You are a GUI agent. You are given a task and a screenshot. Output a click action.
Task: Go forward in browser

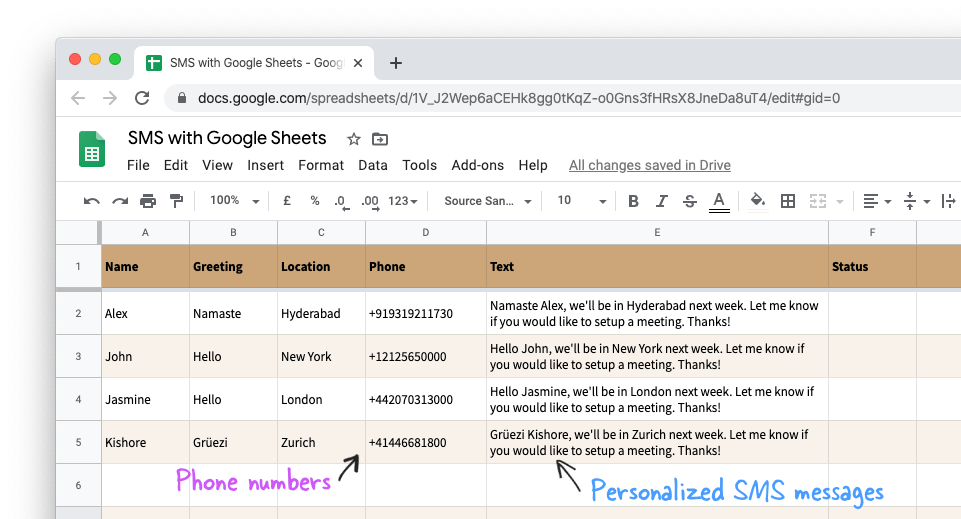[110, 98]
